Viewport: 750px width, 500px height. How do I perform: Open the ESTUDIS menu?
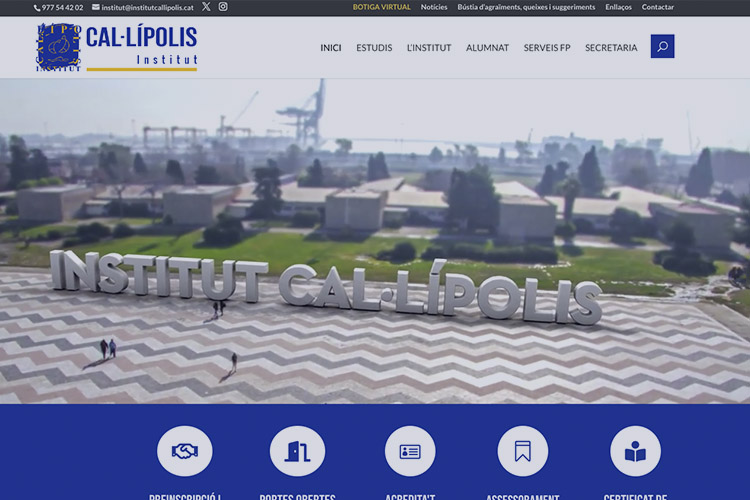(x=374, y=47)
